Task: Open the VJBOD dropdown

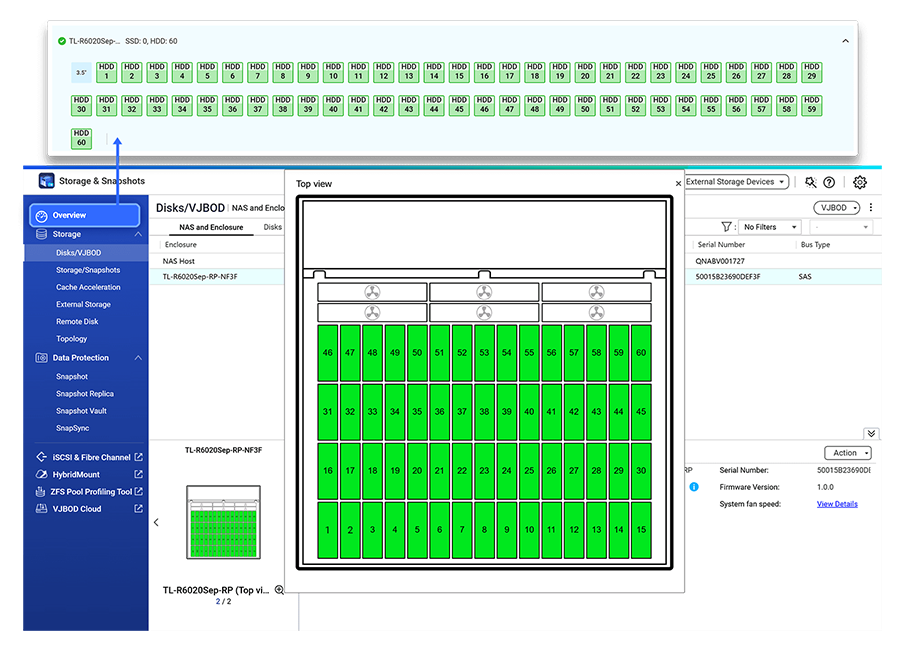Action: point(836,205)
